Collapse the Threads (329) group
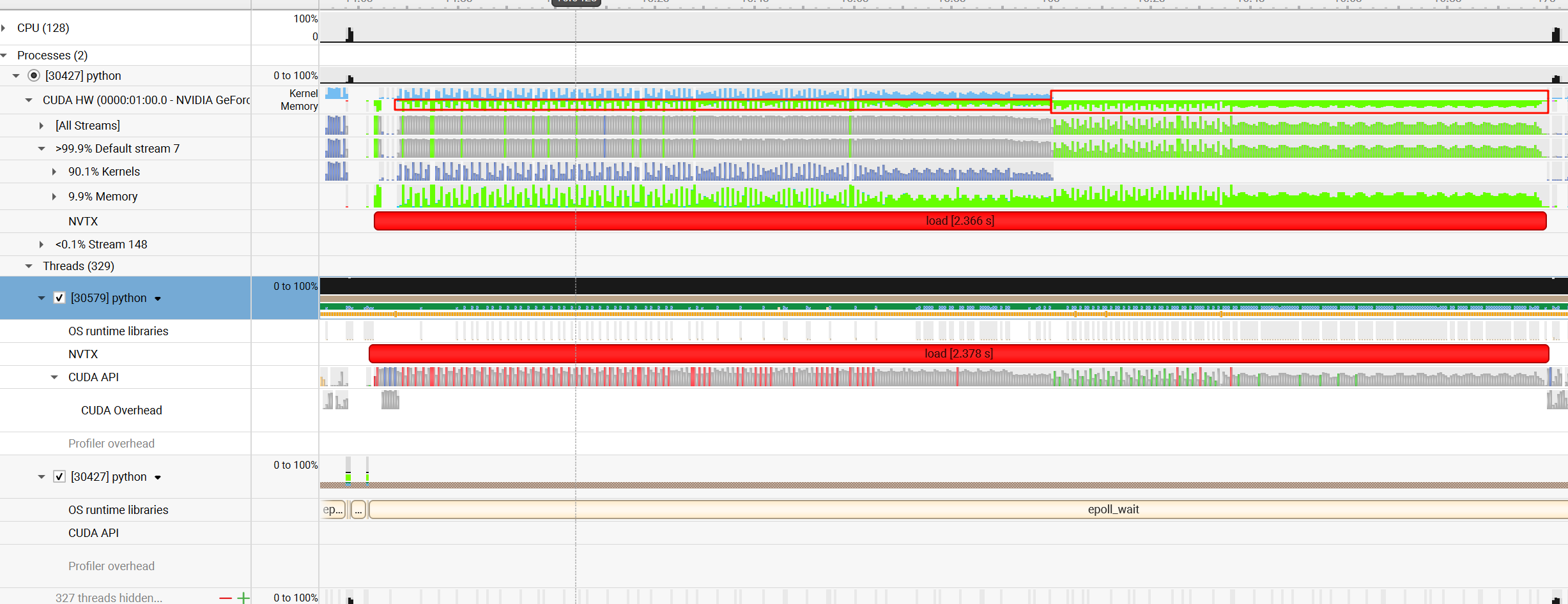 (29, 266)
